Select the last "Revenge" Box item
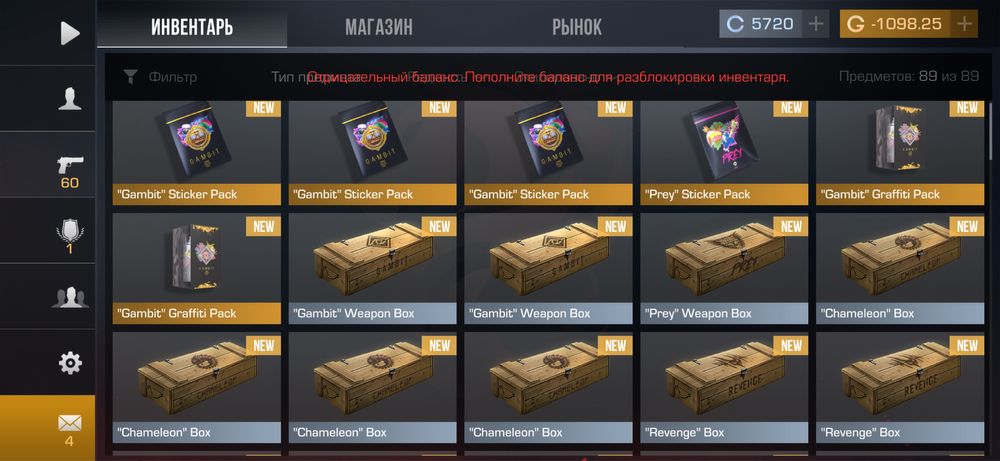The width and height of the screenshot is (1000, 461). (x=900, y=387)
